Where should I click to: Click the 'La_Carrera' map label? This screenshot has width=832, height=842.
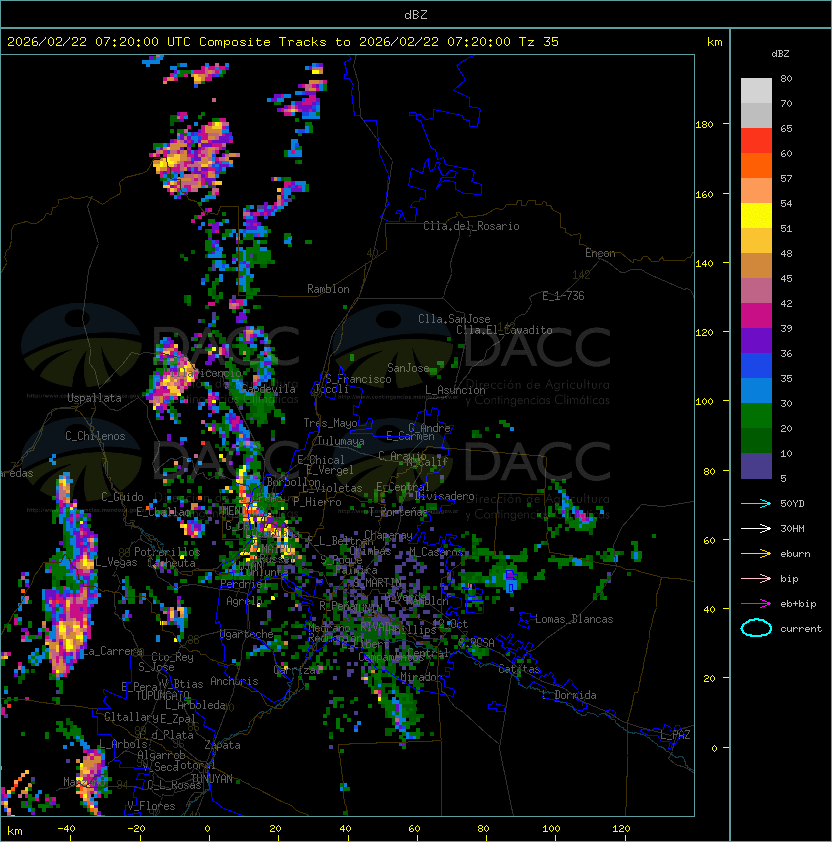coord(113,651)
